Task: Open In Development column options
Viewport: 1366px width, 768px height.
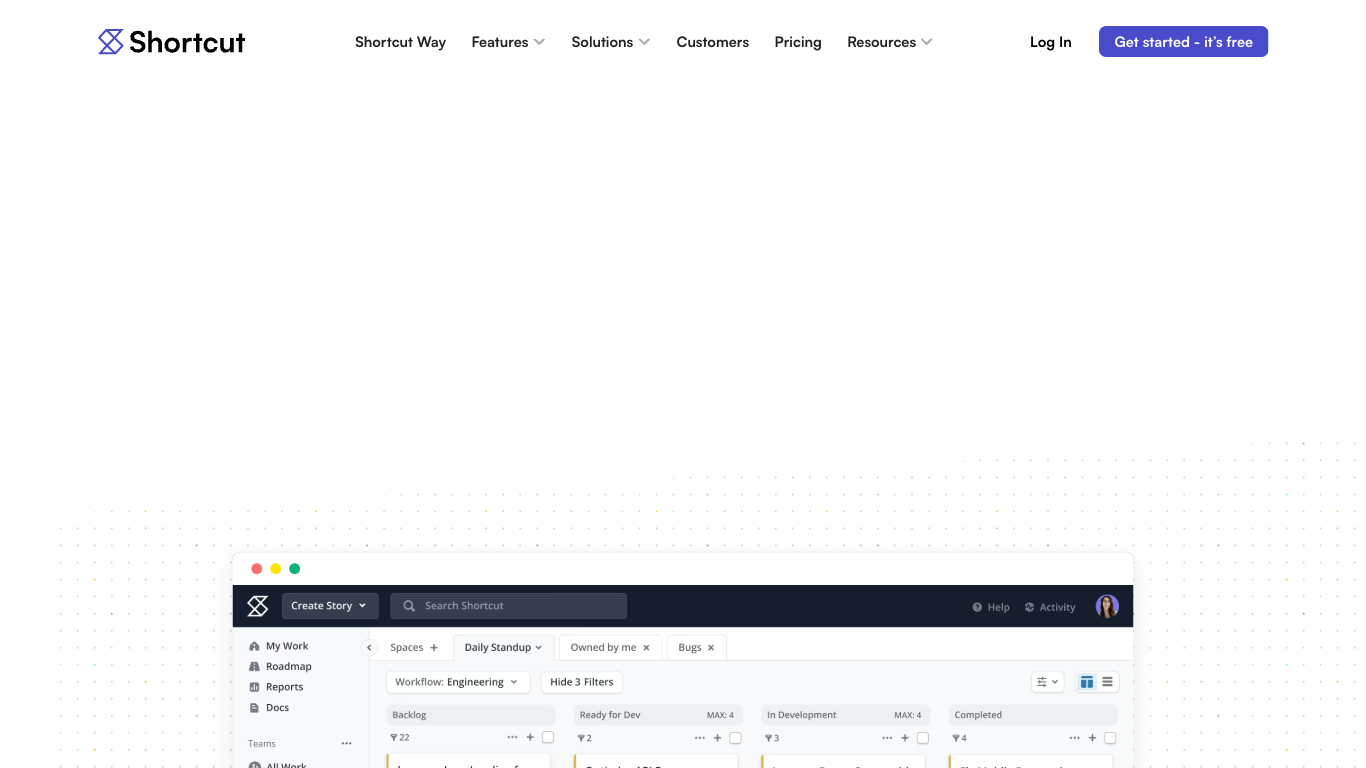Action: [x=887, y=738]
